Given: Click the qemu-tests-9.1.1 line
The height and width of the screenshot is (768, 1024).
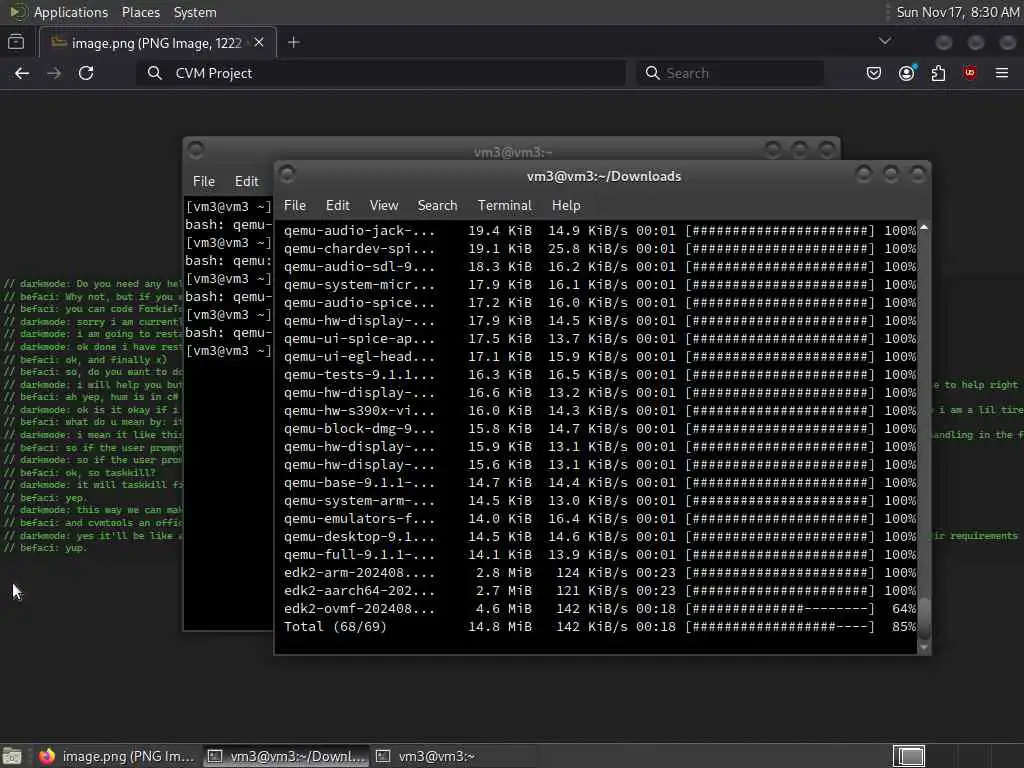Looking at the screenshot, I should click(x=600, y=375).
